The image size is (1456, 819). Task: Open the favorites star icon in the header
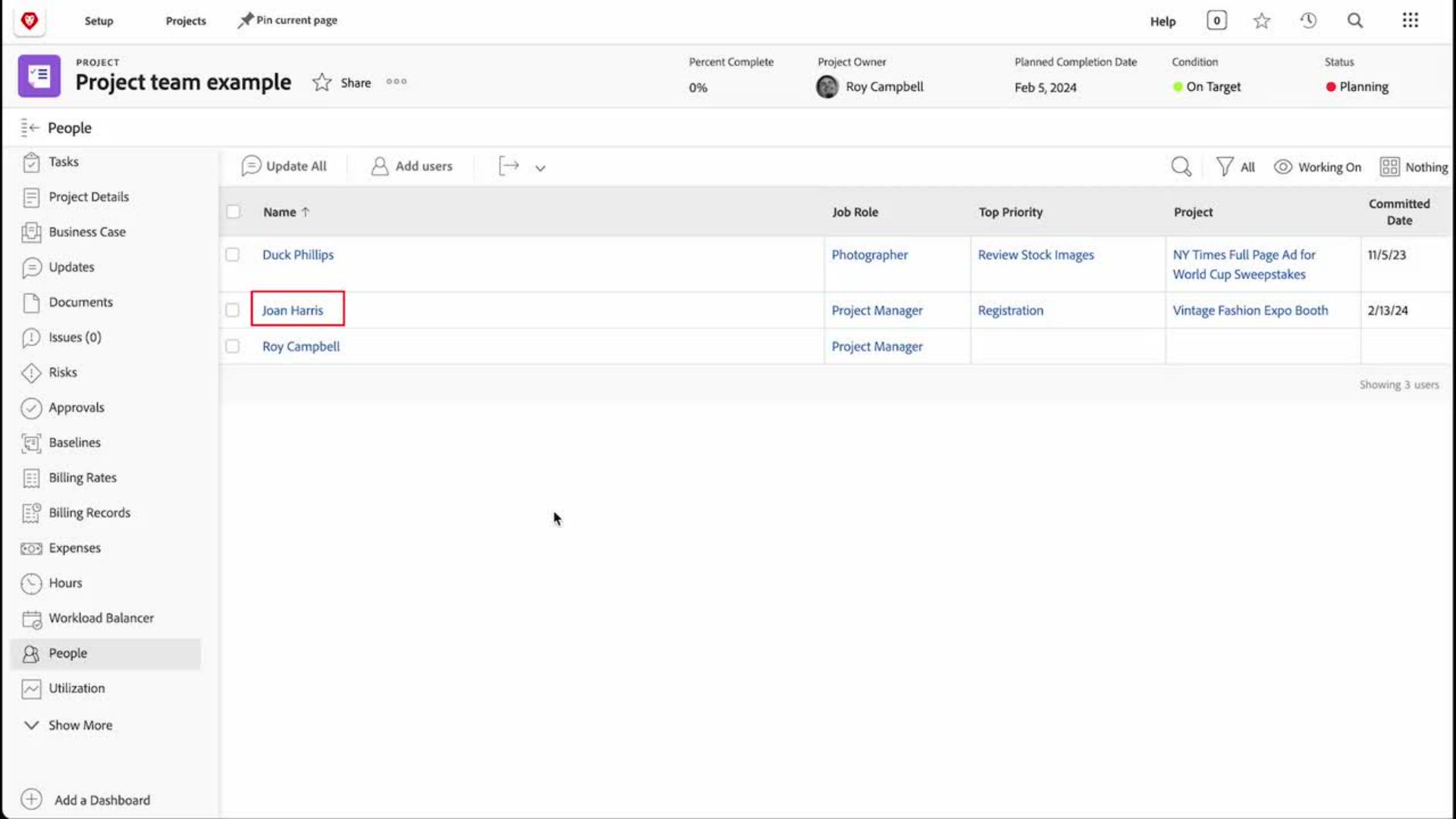(1261, 20)
